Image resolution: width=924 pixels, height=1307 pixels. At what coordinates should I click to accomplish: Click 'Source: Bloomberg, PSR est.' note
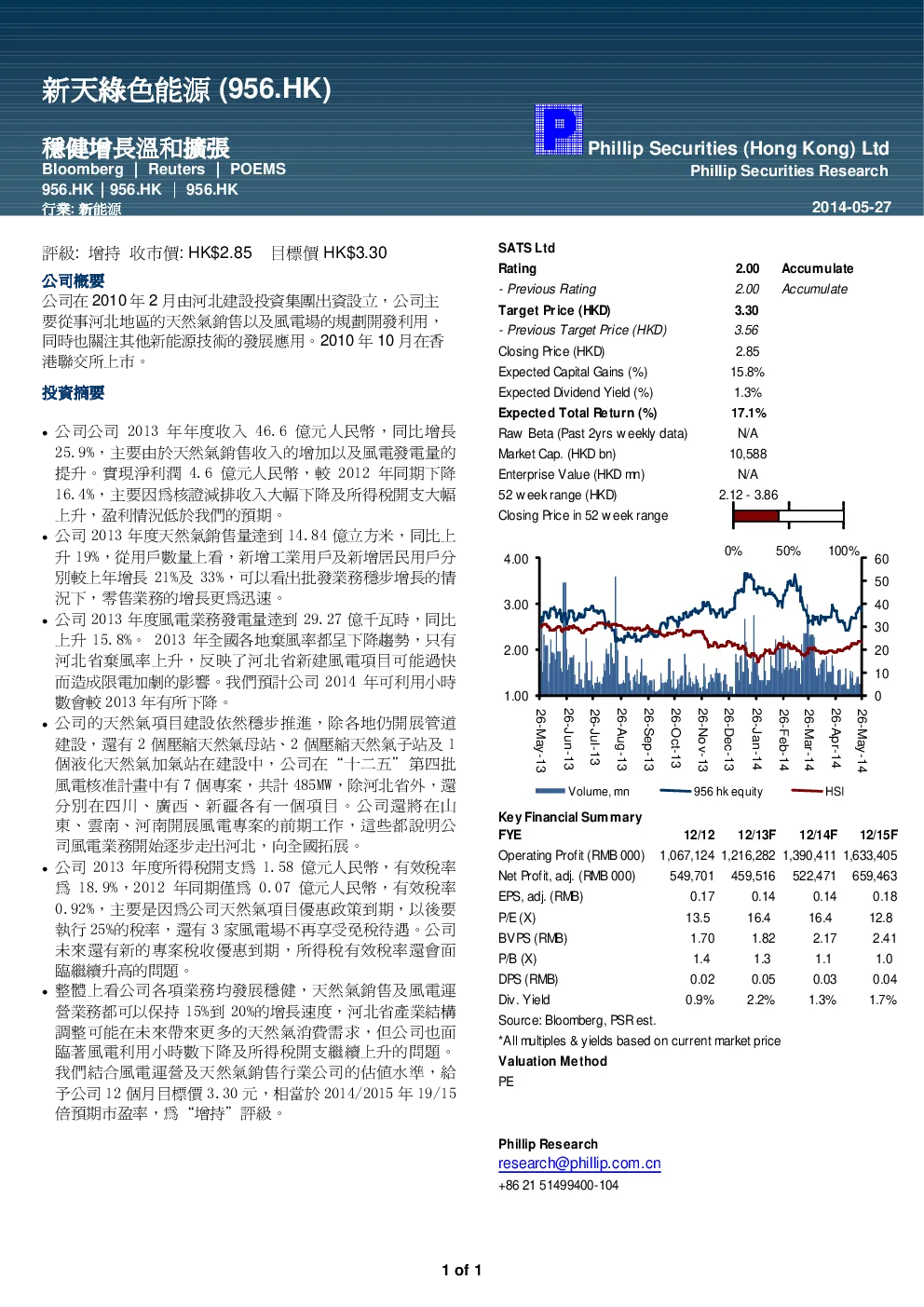tap(577, 1020)
